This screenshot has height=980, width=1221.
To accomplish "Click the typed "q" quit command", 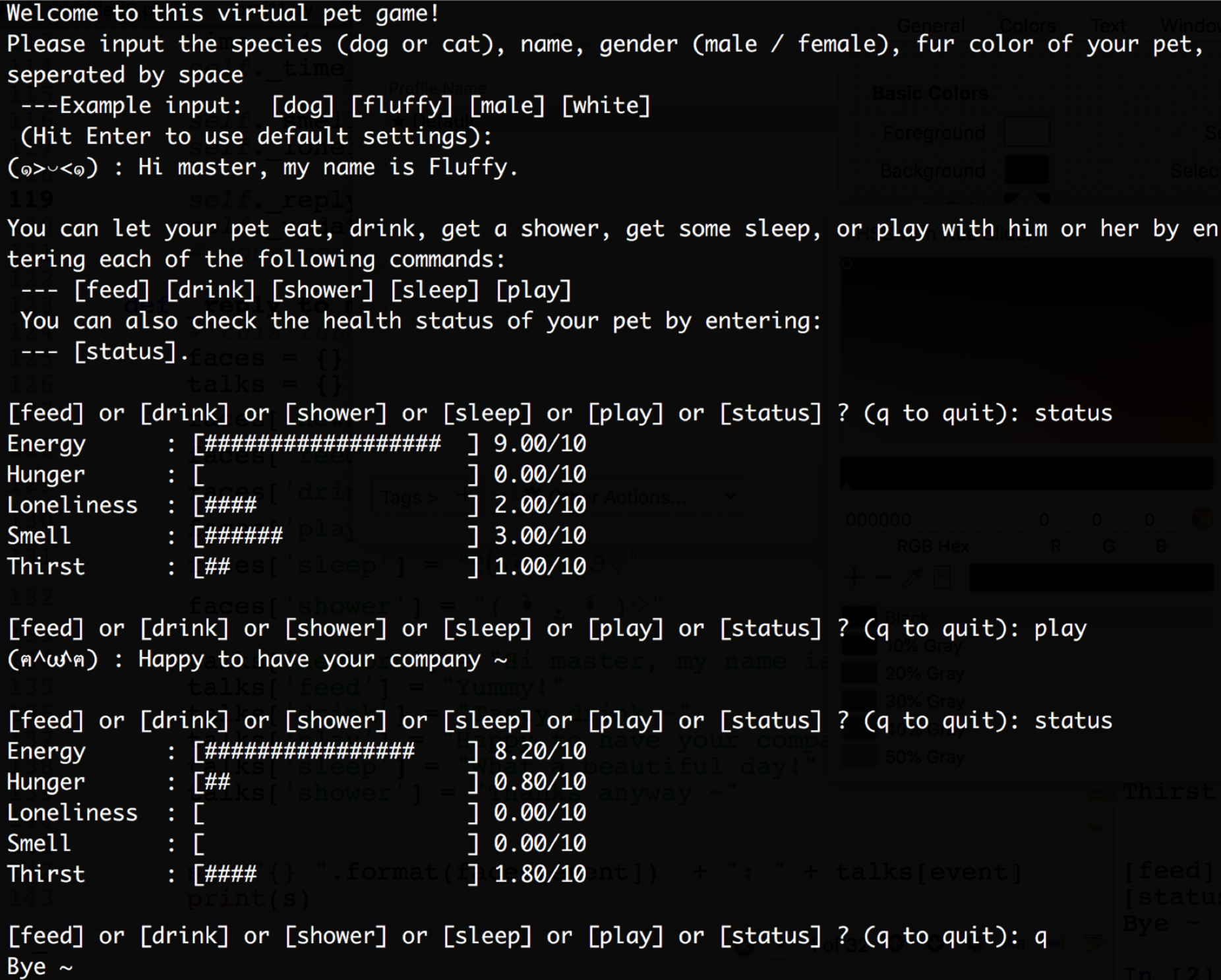I will pos(1041,937).
